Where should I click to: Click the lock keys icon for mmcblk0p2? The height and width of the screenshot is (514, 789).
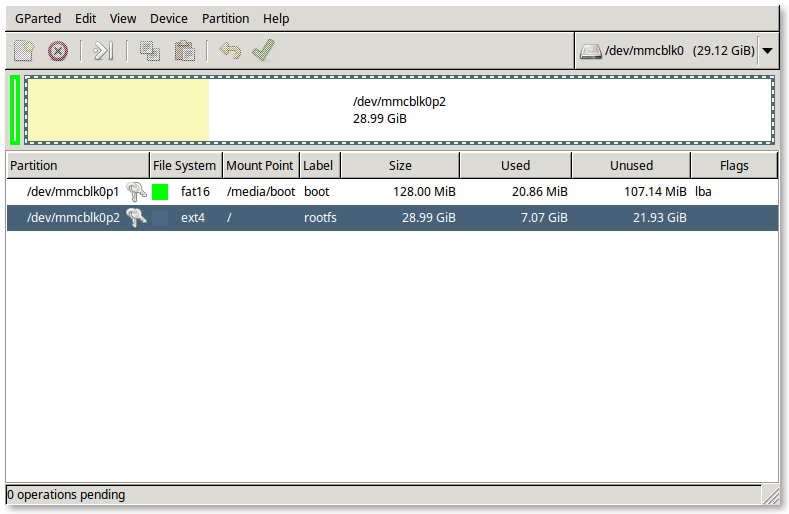(136, 217)
